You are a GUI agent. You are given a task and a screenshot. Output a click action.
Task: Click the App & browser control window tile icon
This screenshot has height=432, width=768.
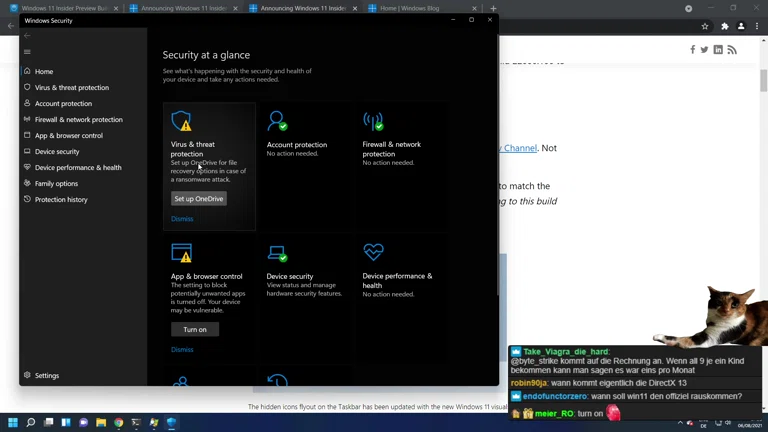pos(181,253)
